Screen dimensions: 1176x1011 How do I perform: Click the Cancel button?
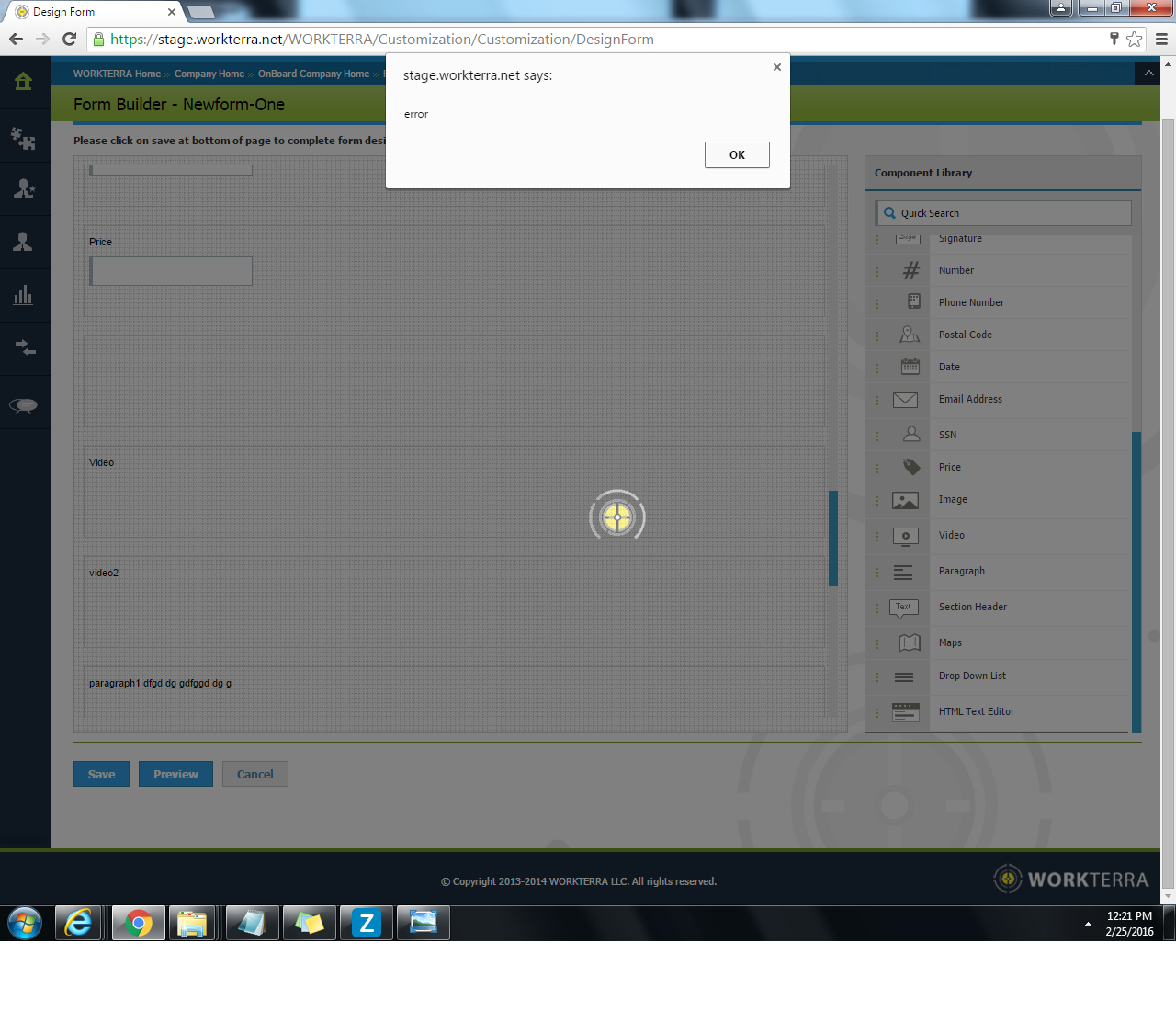point(254,774)
